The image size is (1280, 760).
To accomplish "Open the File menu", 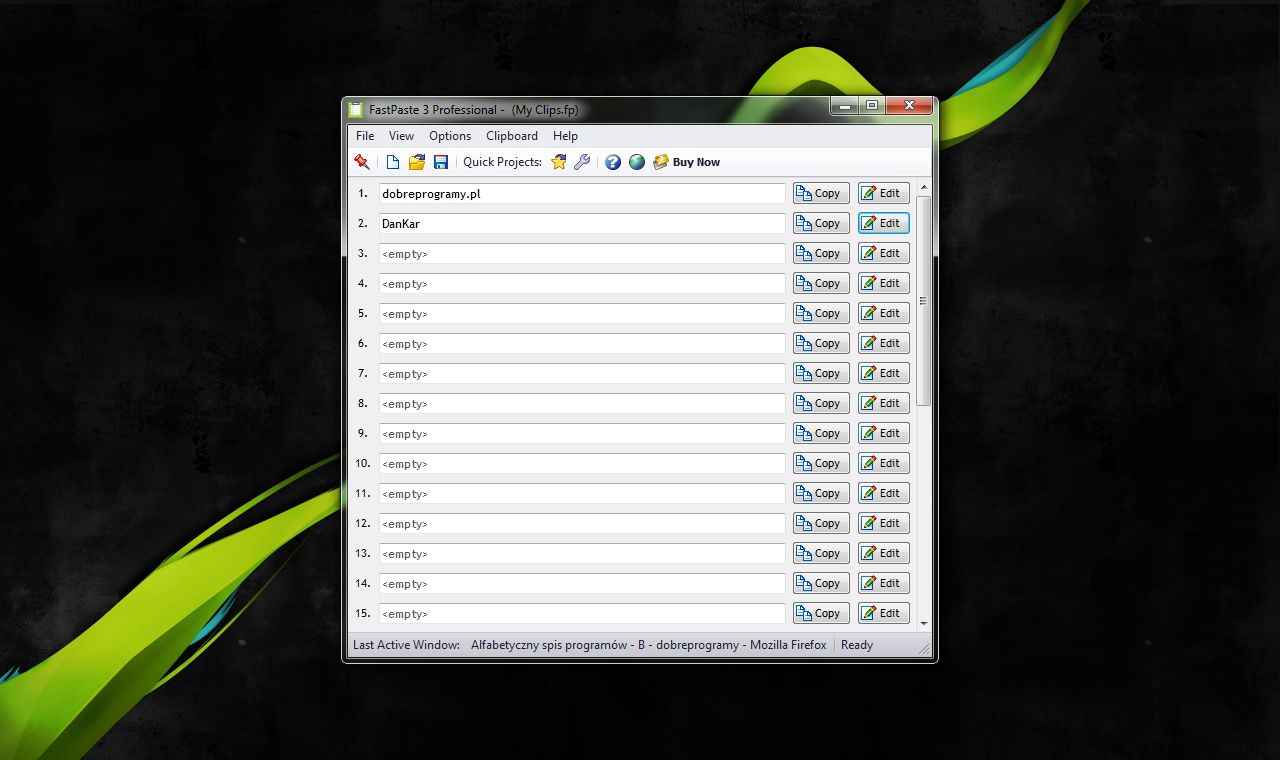I will tap(364, 135).
